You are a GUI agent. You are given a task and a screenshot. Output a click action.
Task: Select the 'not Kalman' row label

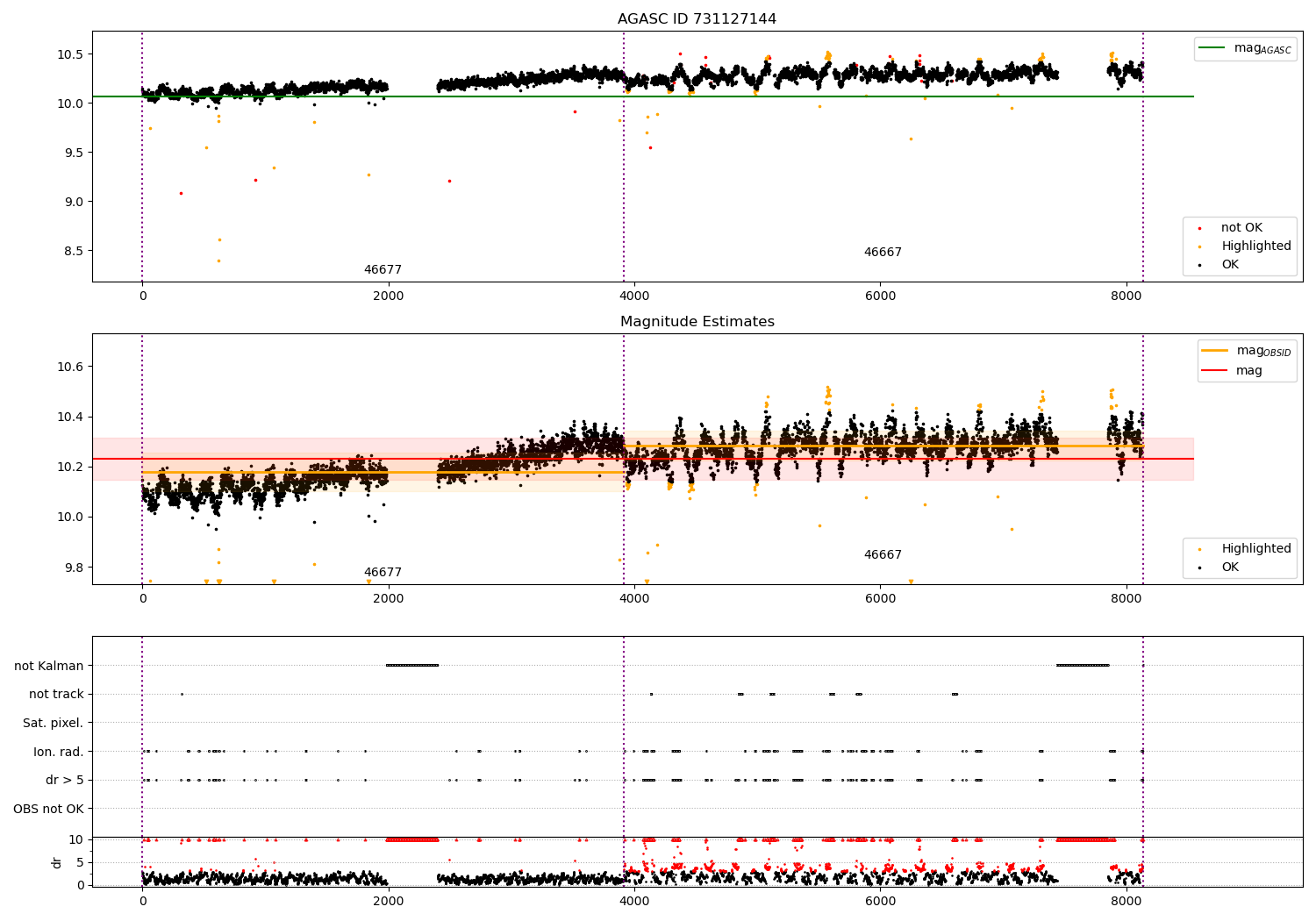[49, 666]
